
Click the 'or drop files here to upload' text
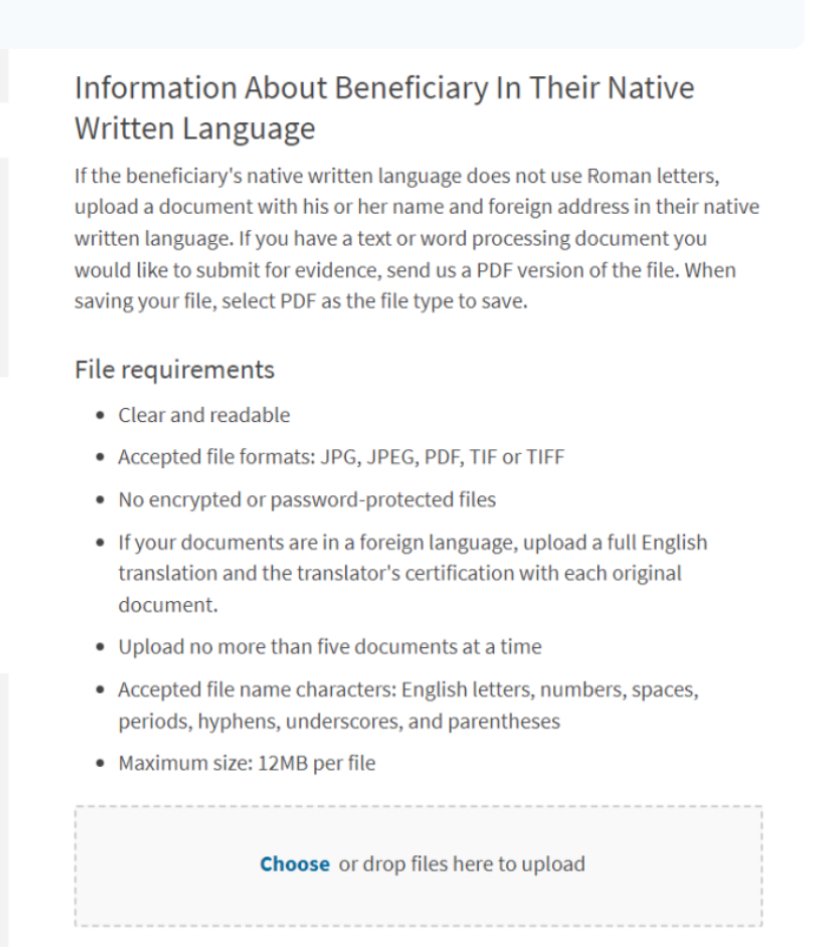pyautogui.click(x=461, y=864)
